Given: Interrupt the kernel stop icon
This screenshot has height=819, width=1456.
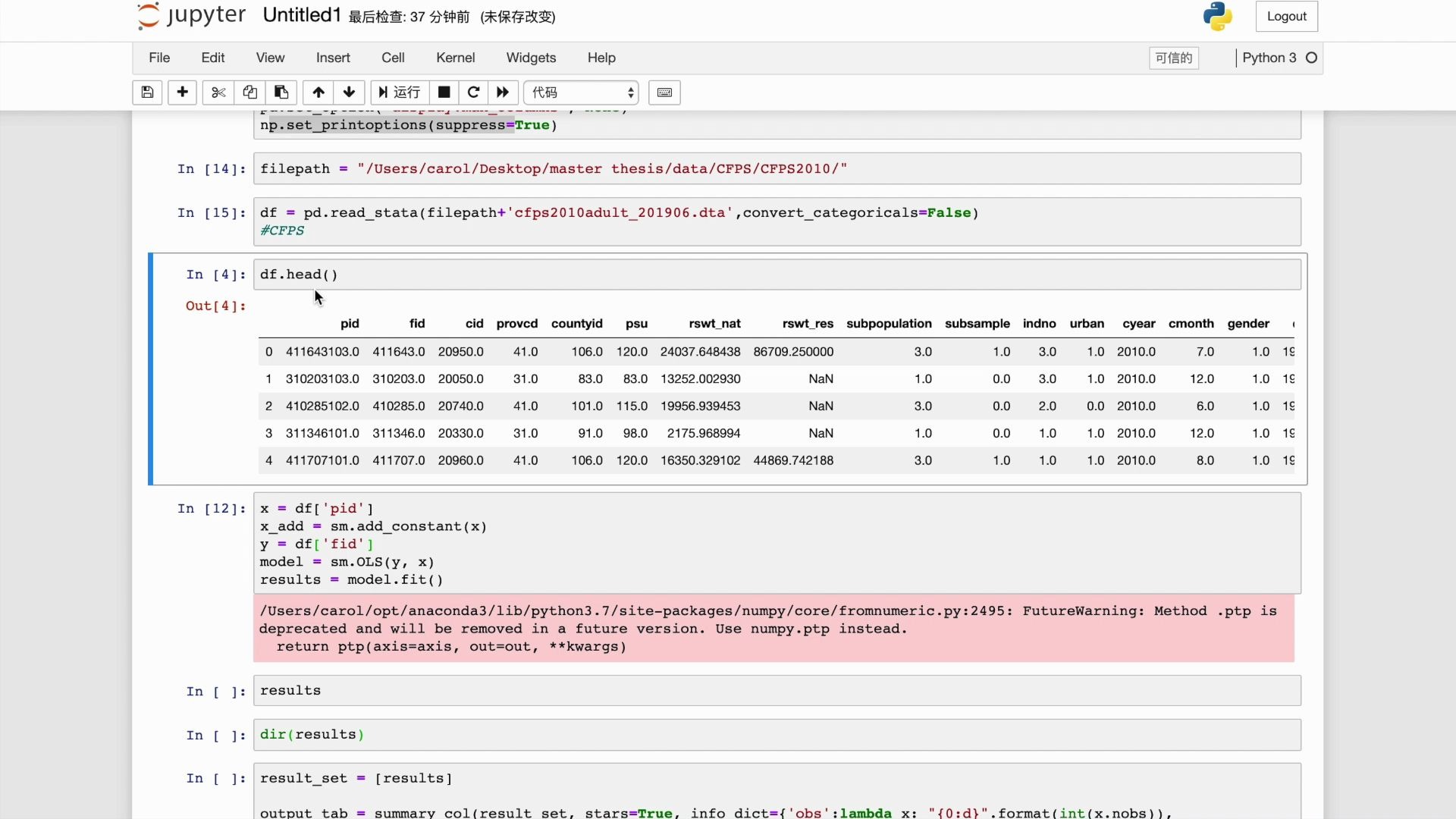Looking at the screenshot, I should point(444,93).
